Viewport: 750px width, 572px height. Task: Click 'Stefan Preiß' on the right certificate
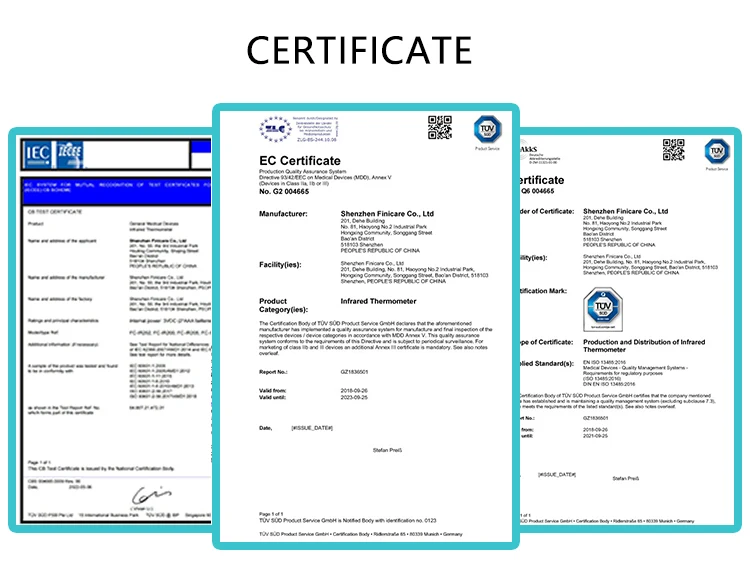(x=626, y=478)
